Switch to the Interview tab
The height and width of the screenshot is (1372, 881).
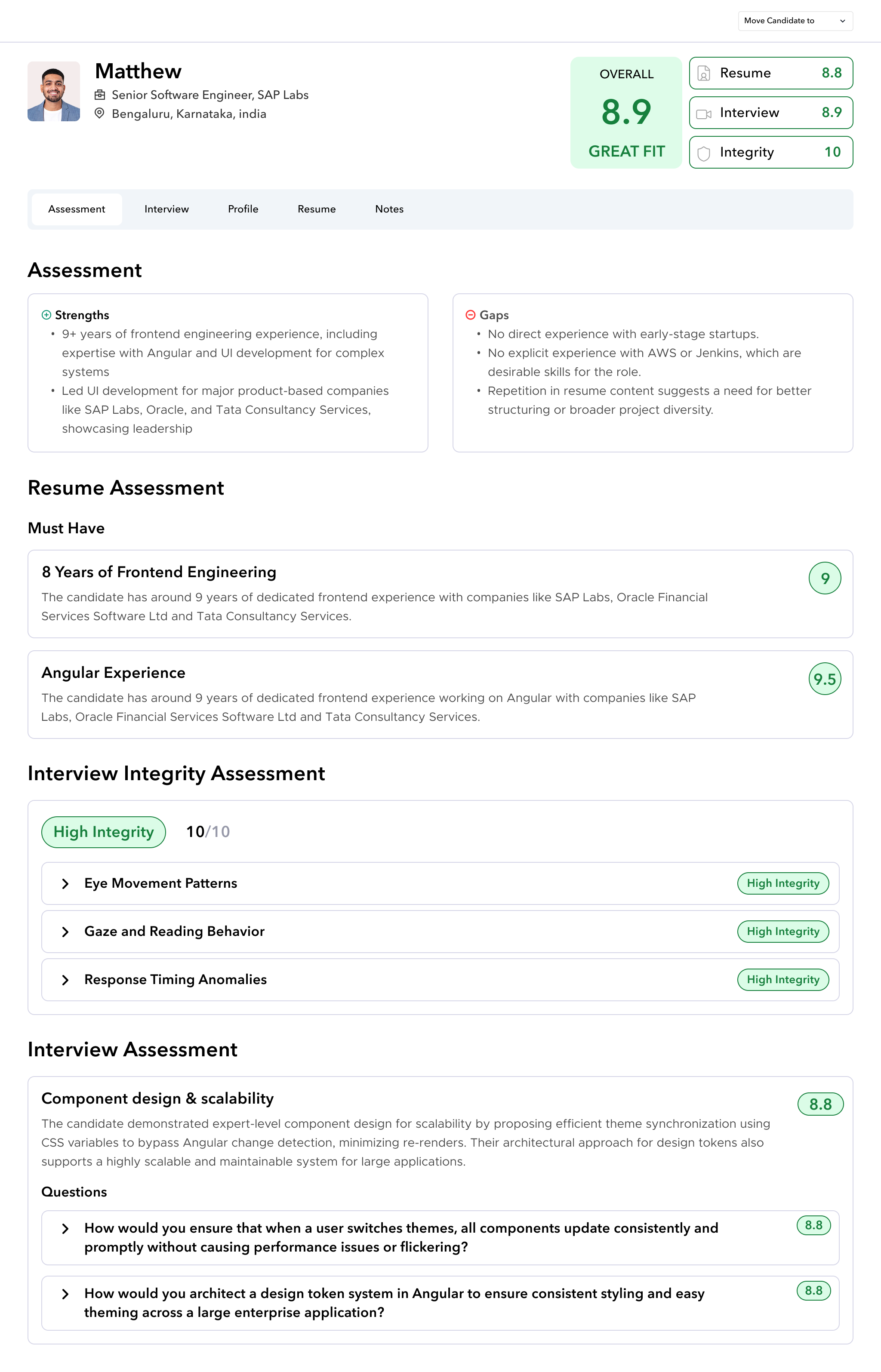(166, 209)
